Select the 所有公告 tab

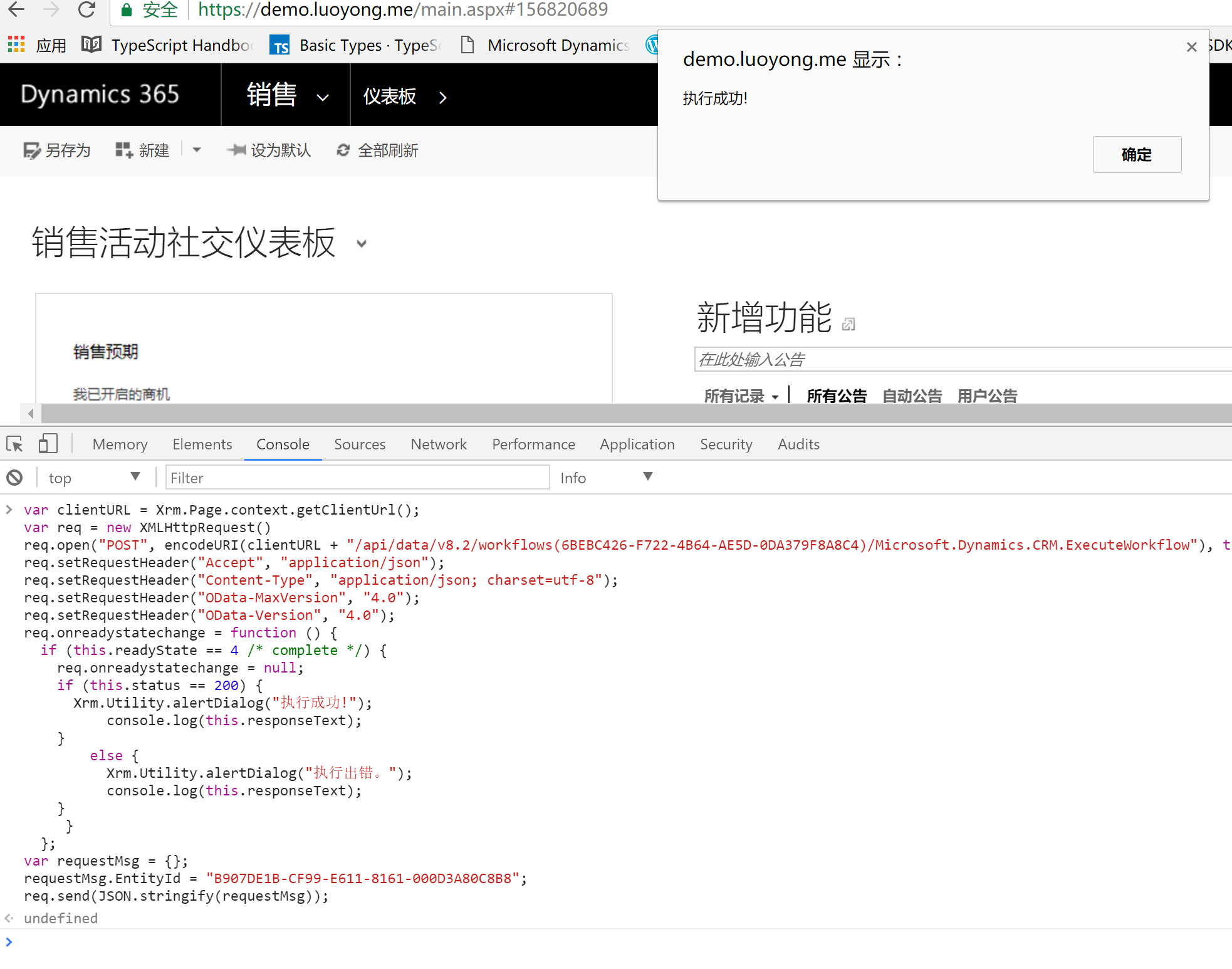[837, 396]
